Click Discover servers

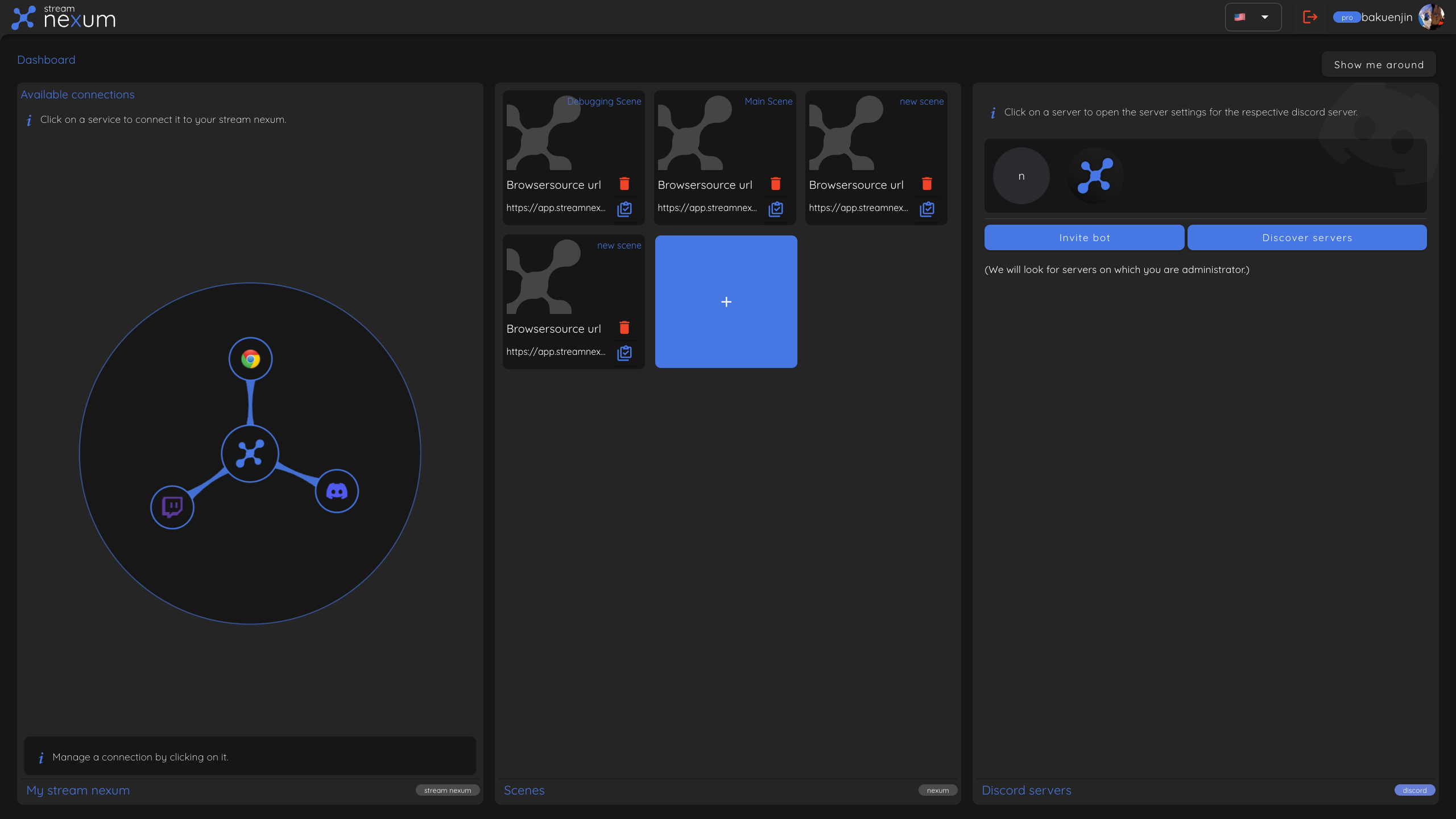pos(1306,237)
